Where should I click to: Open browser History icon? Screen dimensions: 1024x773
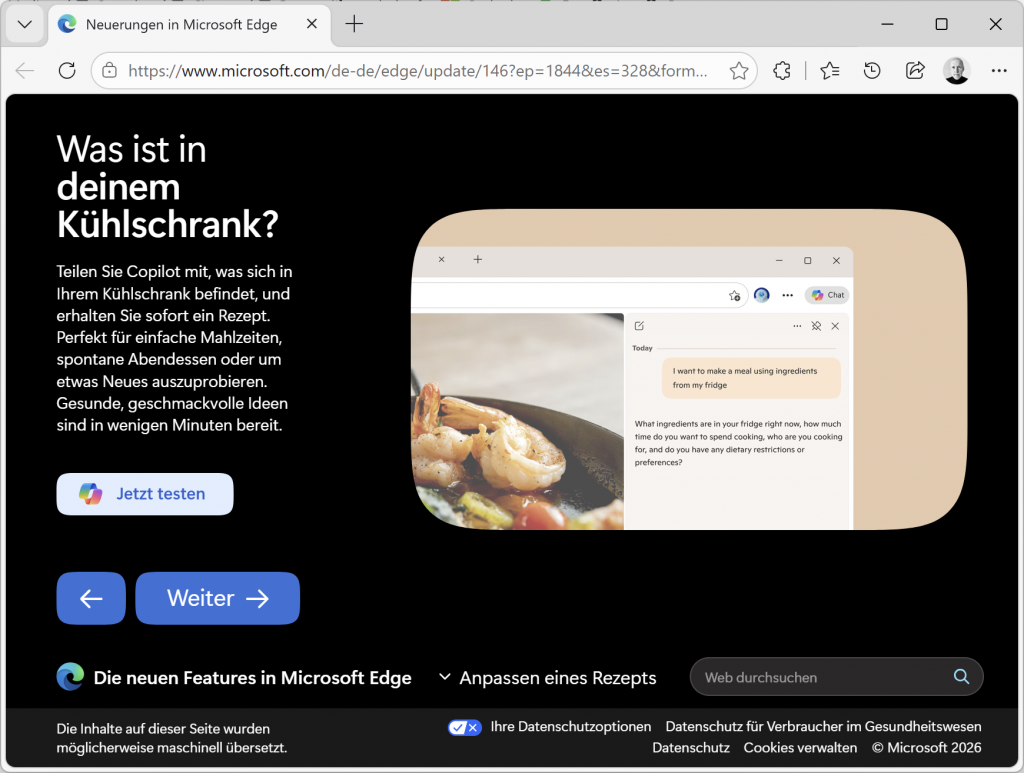[872, 71]
